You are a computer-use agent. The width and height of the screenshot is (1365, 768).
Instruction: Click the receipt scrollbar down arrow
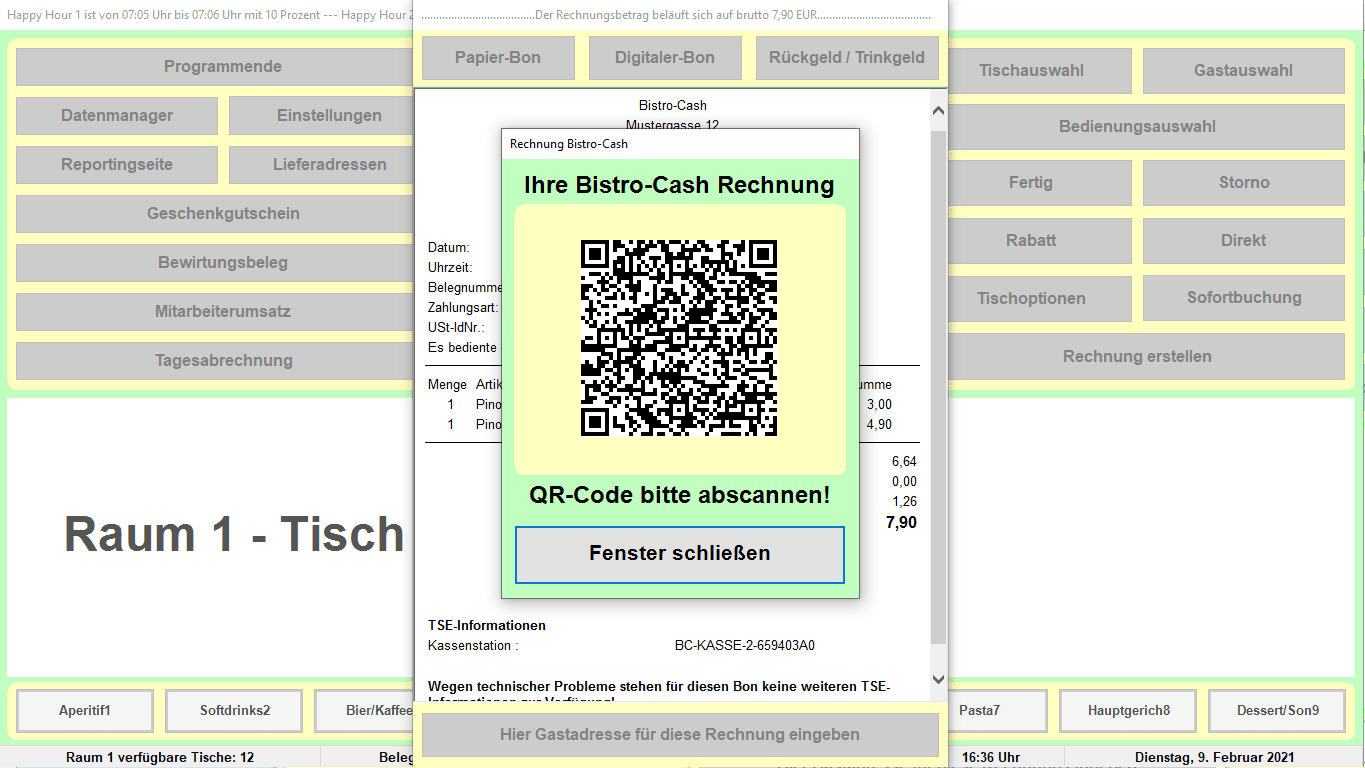938,679
